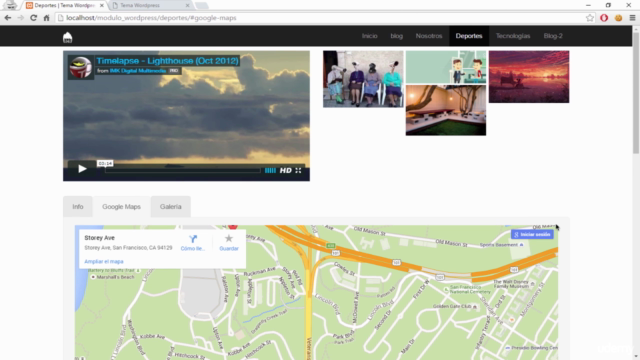The height and width of the screenshot is (360, 640).
Task: Select Deportes in the navbar
Action: coord(469,36)
